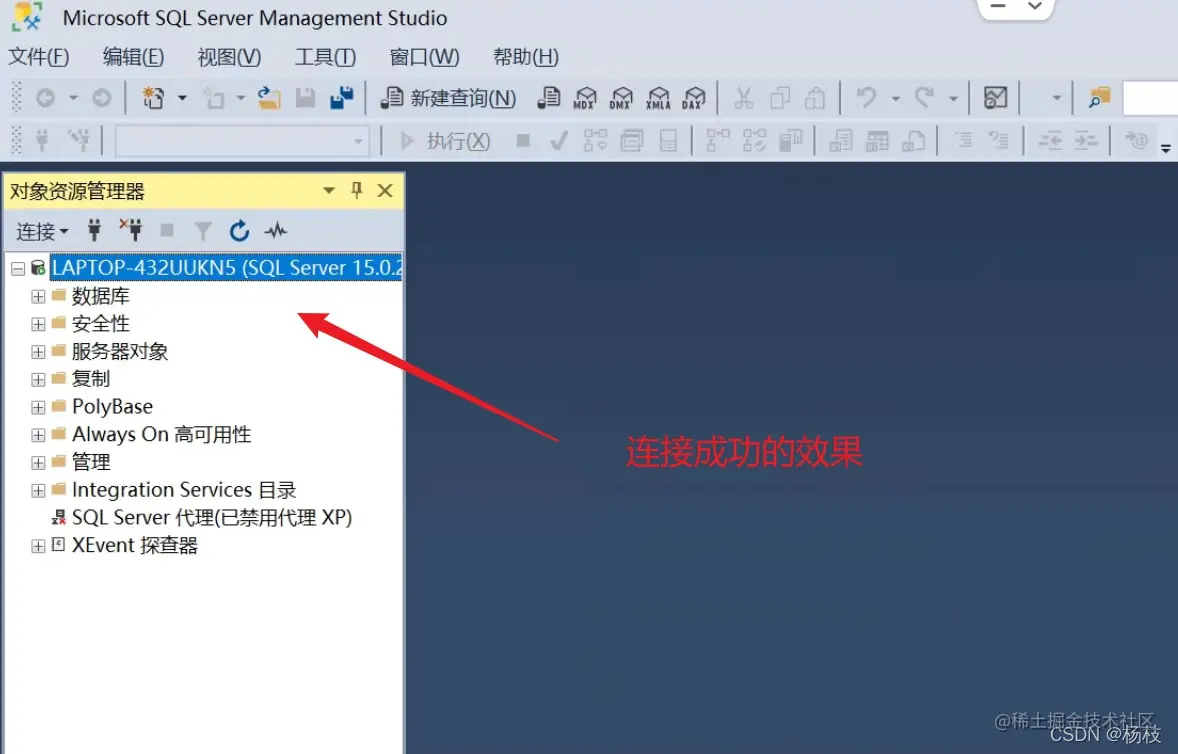Collapse the LAPTOP-432UUKN5 server node
This screenshot has width=1178, height=754.
click(x=18, y=268)
